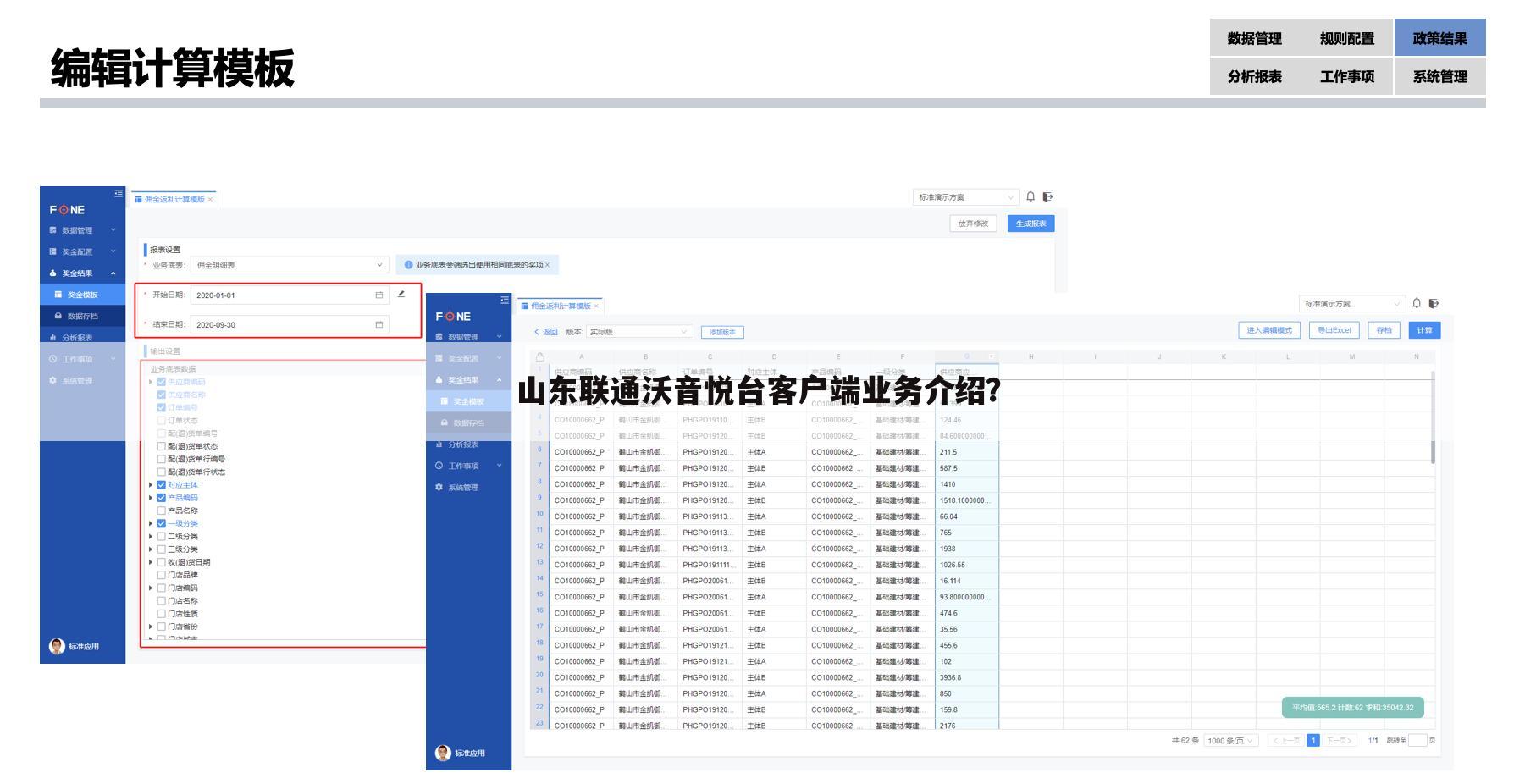Open the 版本 dropdown showing 实际版
Viewport: 1514px width, 784px height.
point(639,332)
